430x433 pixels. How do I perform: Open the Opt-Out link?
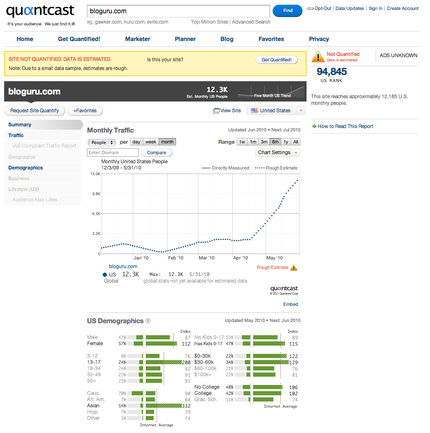point(323,8)
